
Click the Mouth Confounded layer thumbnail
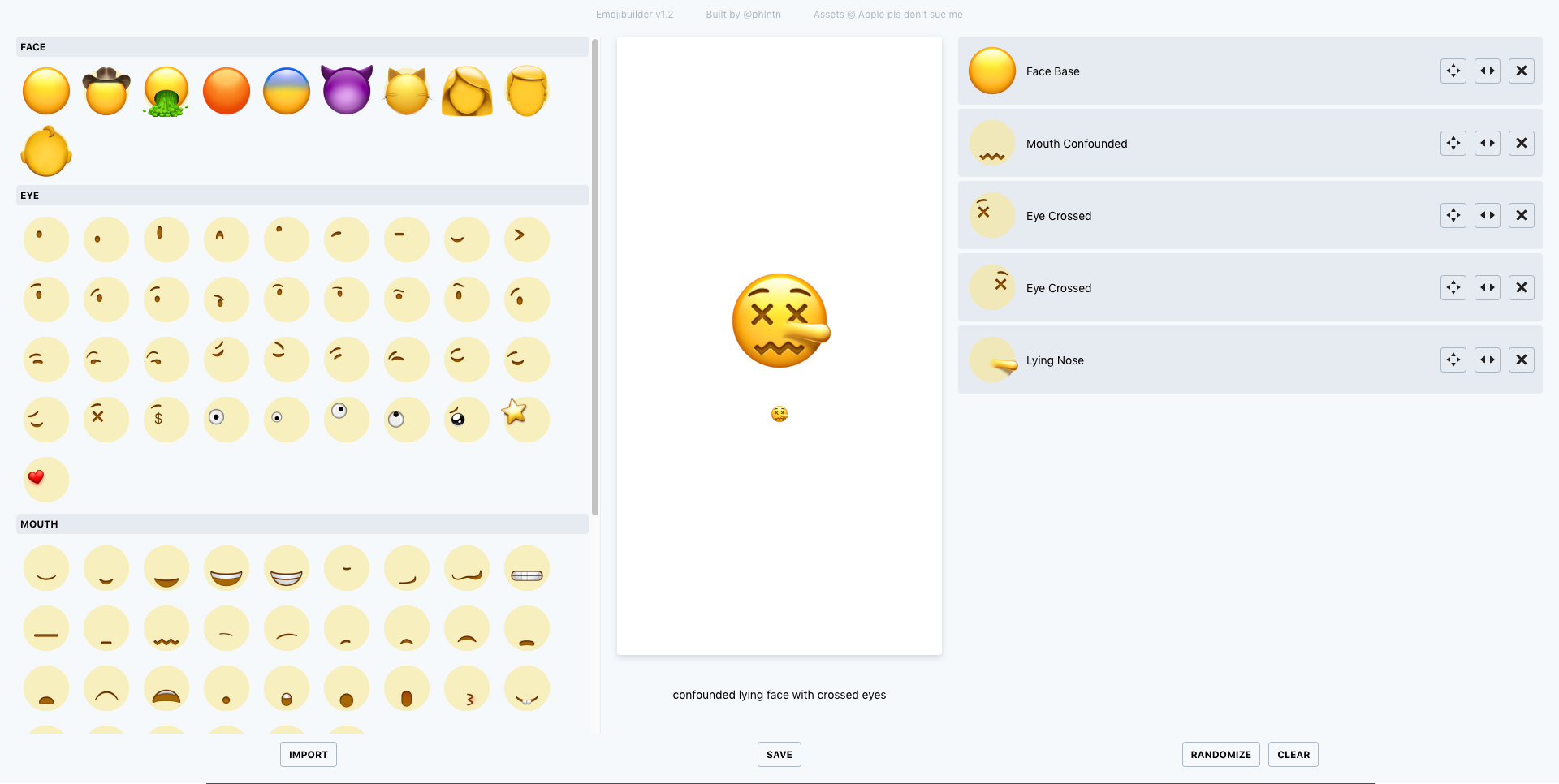(992, 144)
